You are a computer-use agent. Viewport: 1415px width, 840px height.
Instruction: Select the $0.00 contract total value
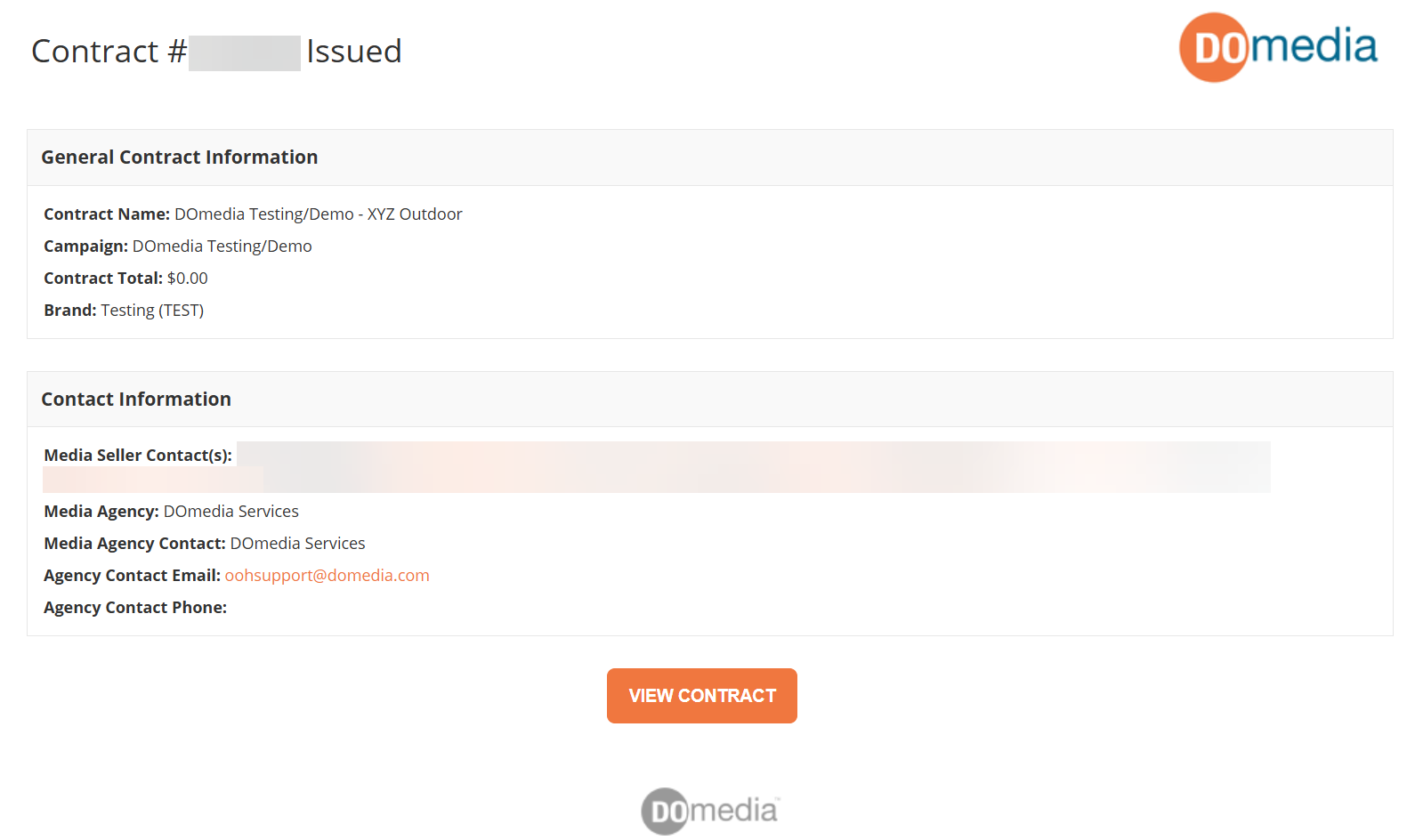(187, 279)
